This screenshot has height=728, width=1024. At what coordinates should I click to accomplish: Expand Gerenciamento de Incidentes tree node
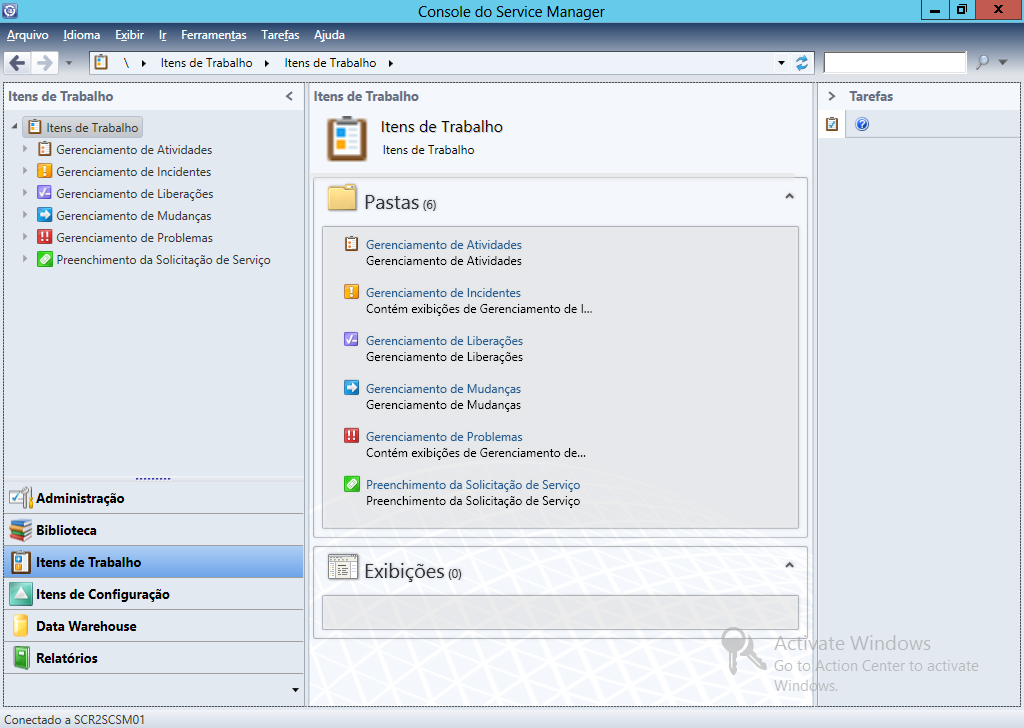(x=26, y=172)
